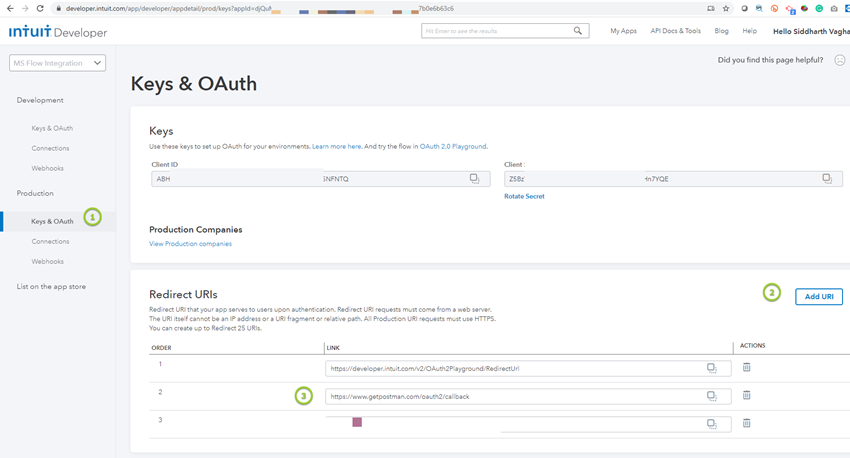This screenshot has width=850, height=458.
Task: Open Development Webhooks in sidebar
Action: pos(47,168)
